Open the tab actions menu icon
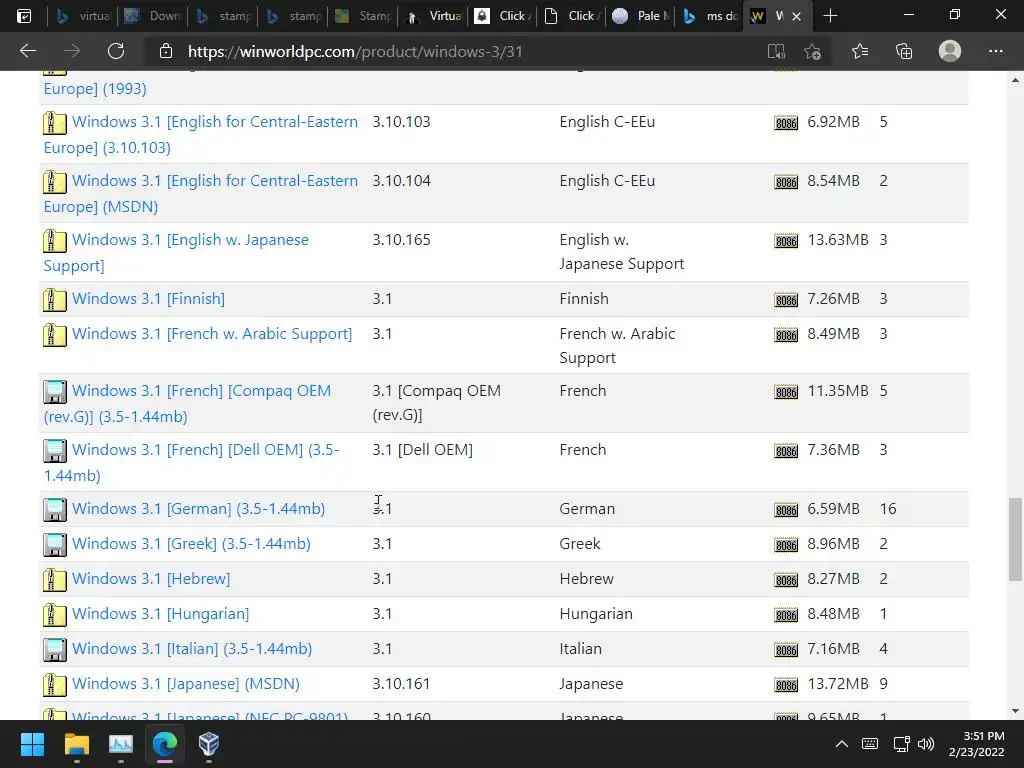Image resolution: width=1024 pixels, height=768 pixels. tap(24, 16)
